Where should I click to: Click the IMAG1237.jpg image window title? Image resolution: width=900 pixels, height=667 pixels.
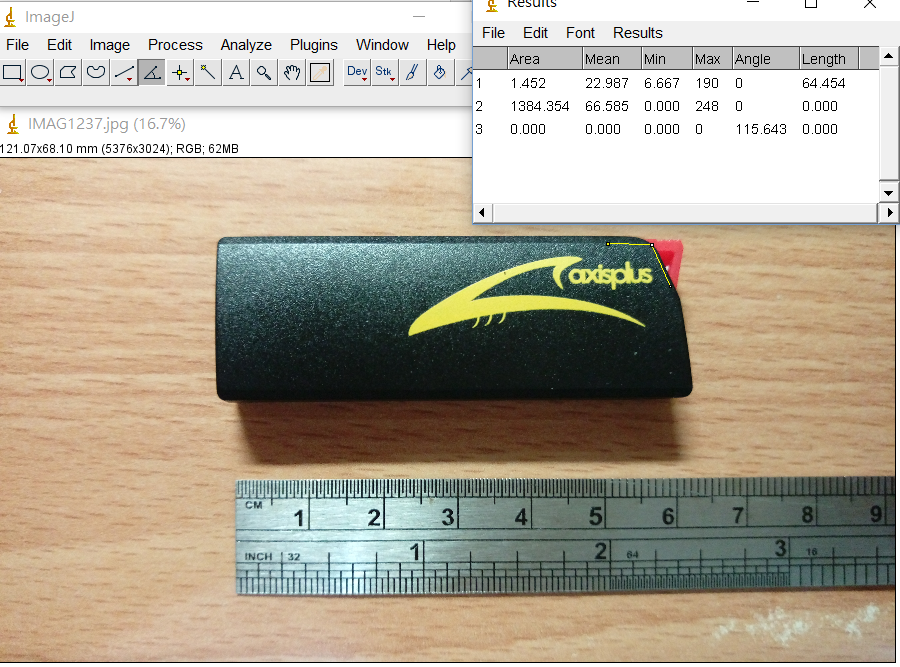click(x=106, y=124)
